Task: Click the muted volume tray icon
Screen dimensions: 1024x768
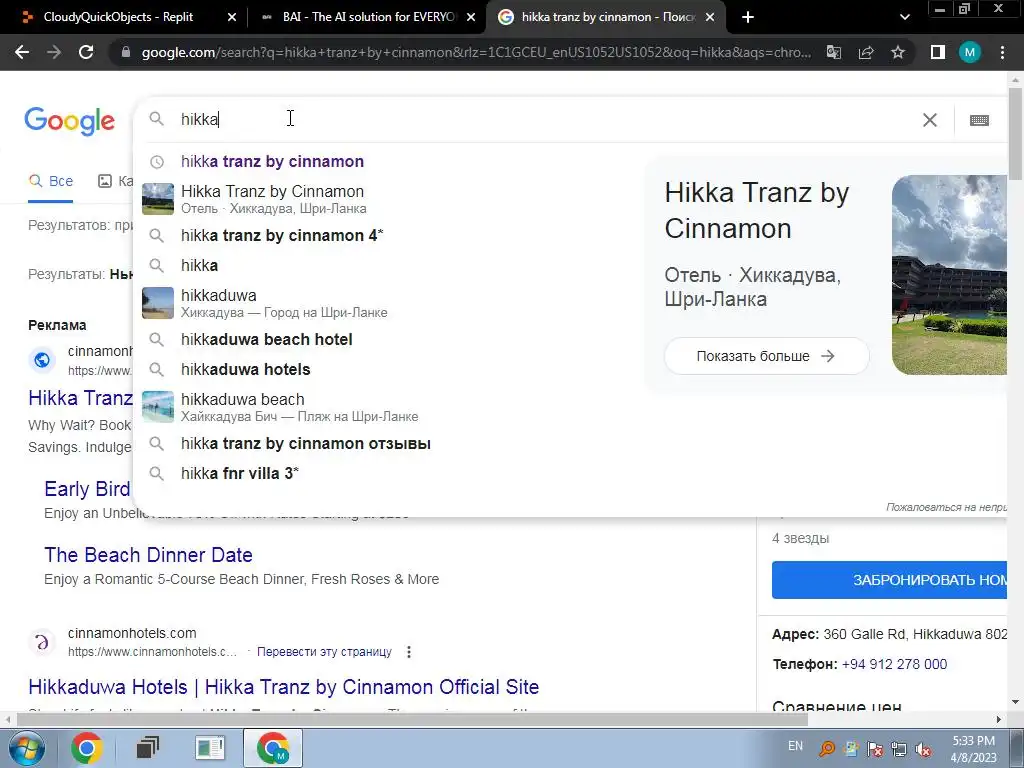Action: coord(923,749)
